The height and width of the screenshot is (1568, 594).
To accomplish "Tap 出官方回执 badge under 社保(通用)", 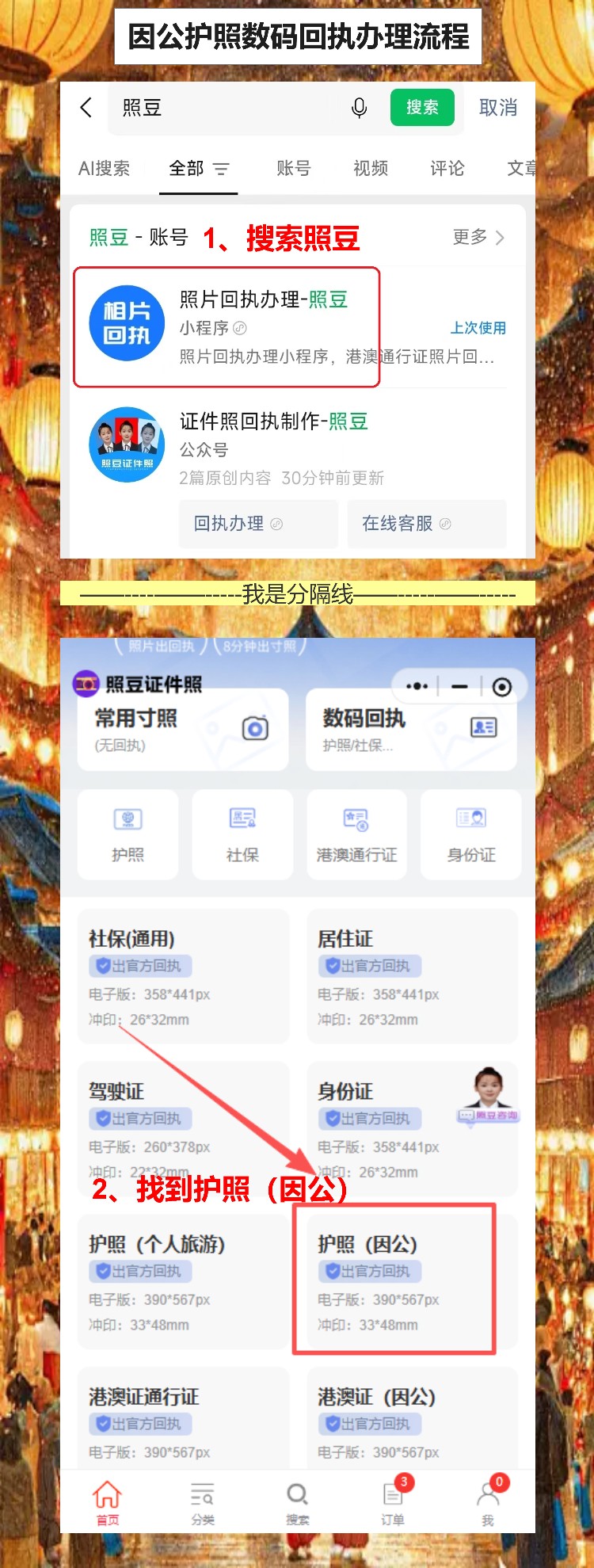I will 140,966.
